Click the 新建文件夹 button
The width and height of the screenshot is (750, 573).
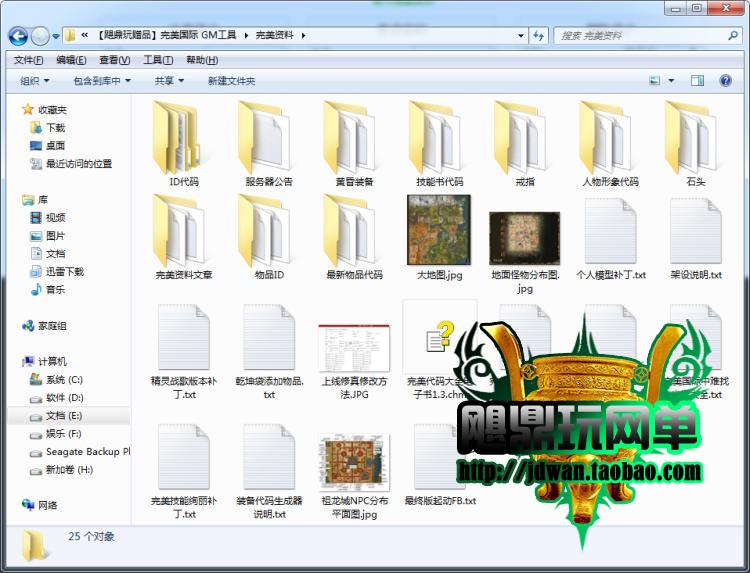point(231,81)
